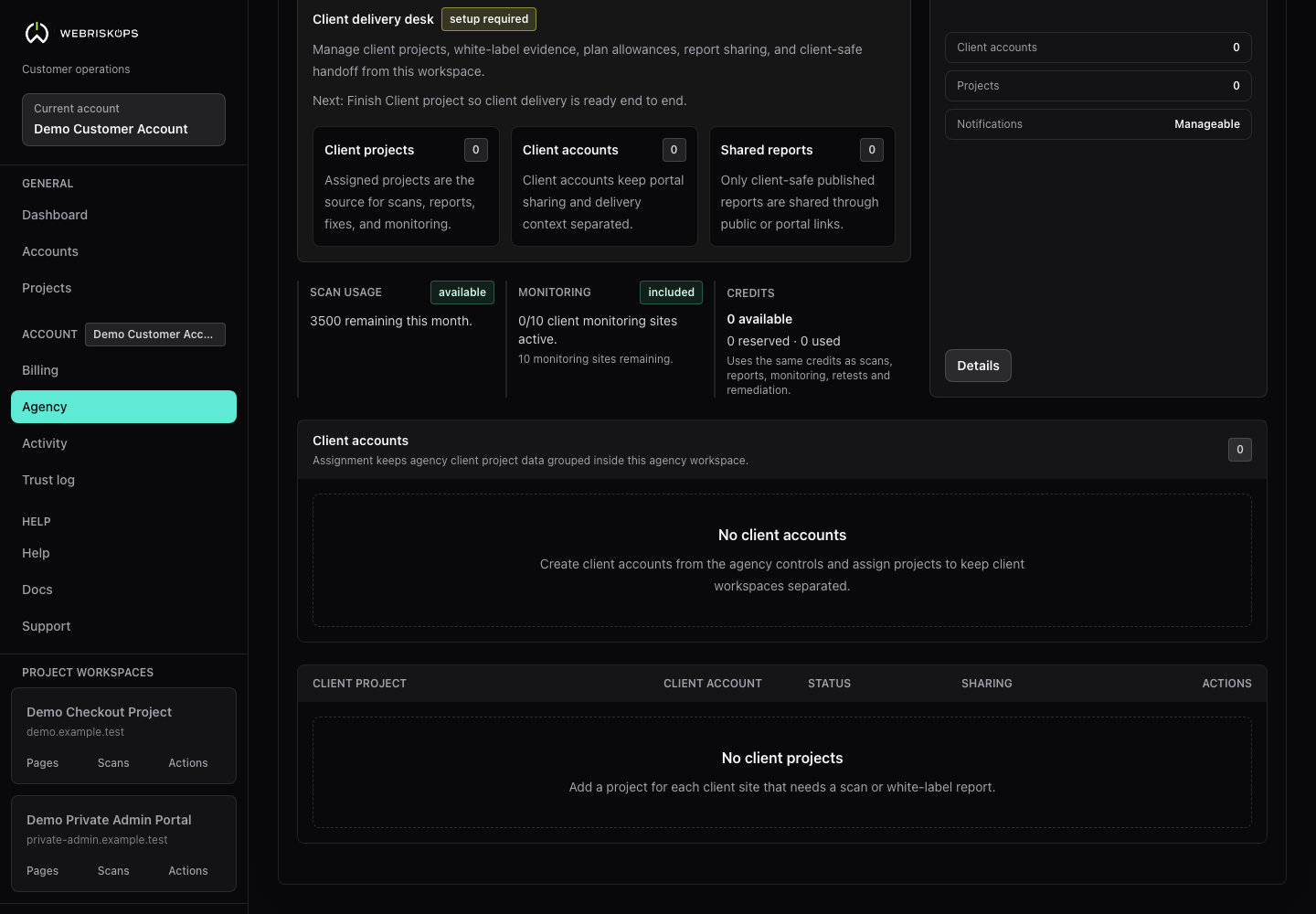The width and height of the screenshot is (1316, 914).
Task: Click the ACTIONS column header
Action: pyautogui.click(x=1226, y=684)
